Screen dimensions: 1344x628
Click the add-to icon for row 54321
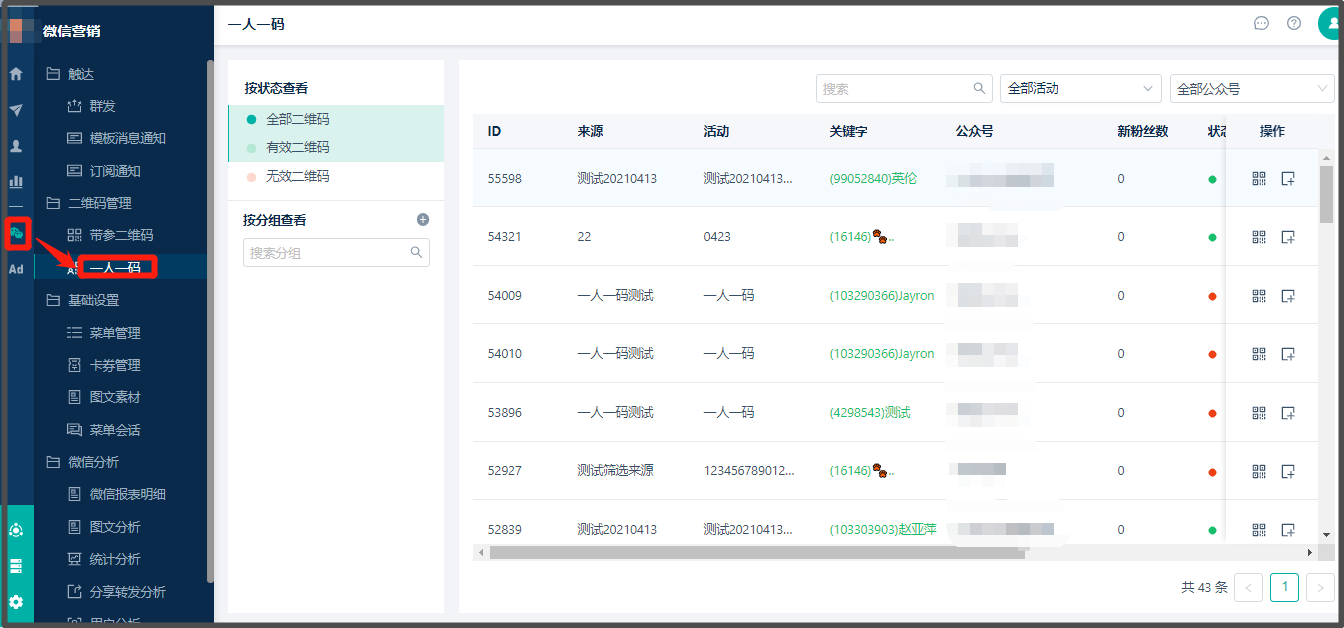[1288, 237]
